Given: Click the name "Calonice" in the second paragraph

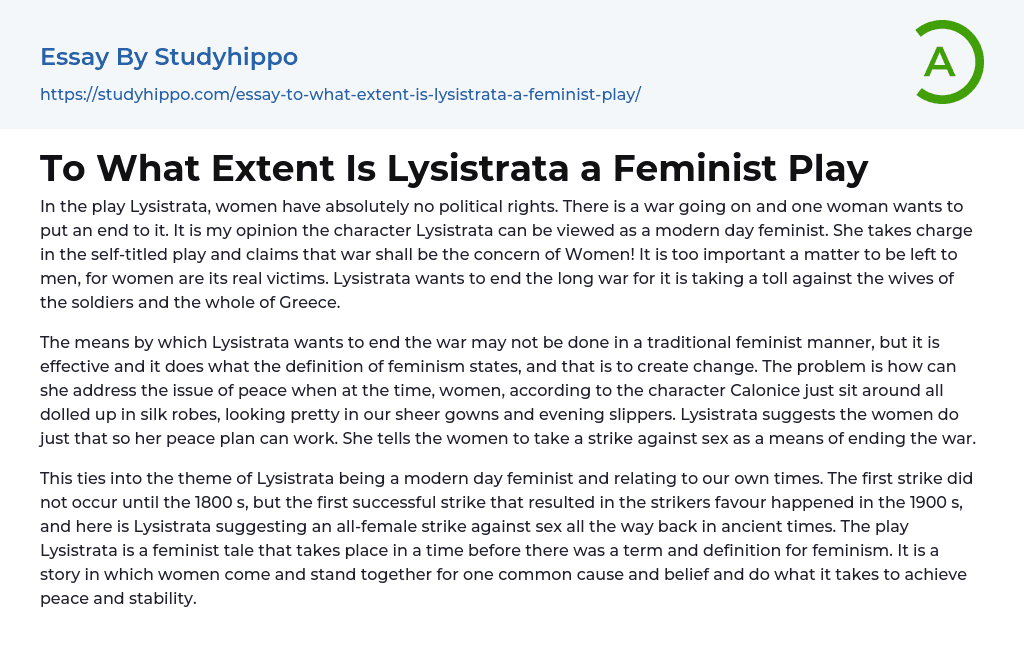Looking at the screenshot, I should point(686,389).
